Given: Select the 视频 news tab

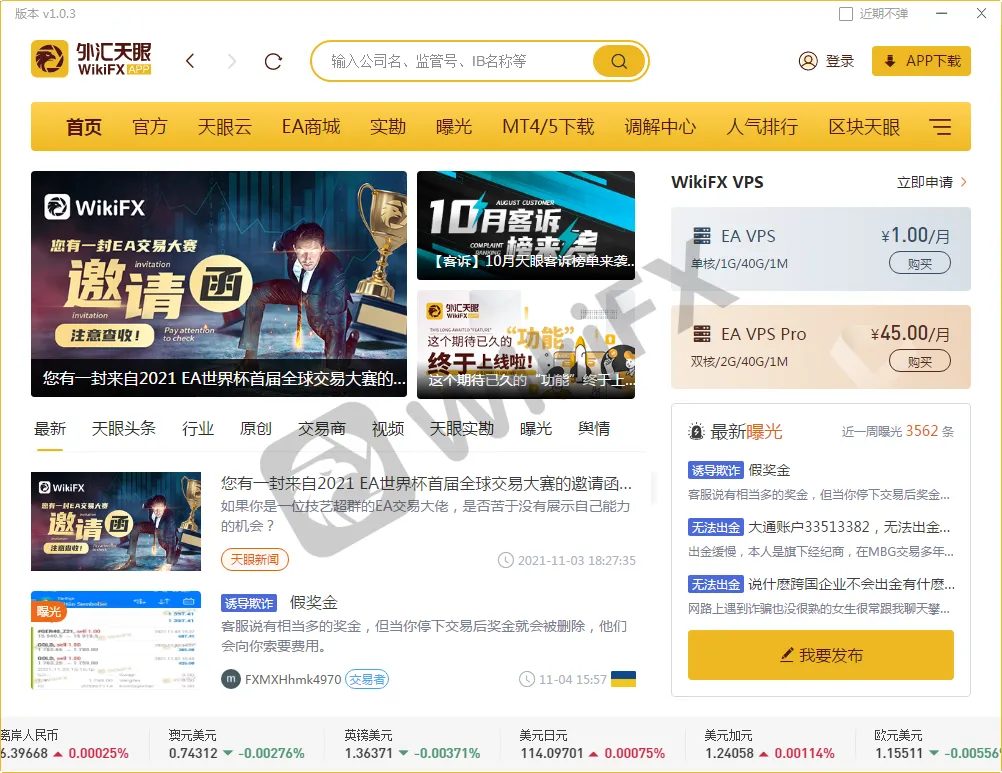Looking at the screenshot, I should tap(388, 429).
